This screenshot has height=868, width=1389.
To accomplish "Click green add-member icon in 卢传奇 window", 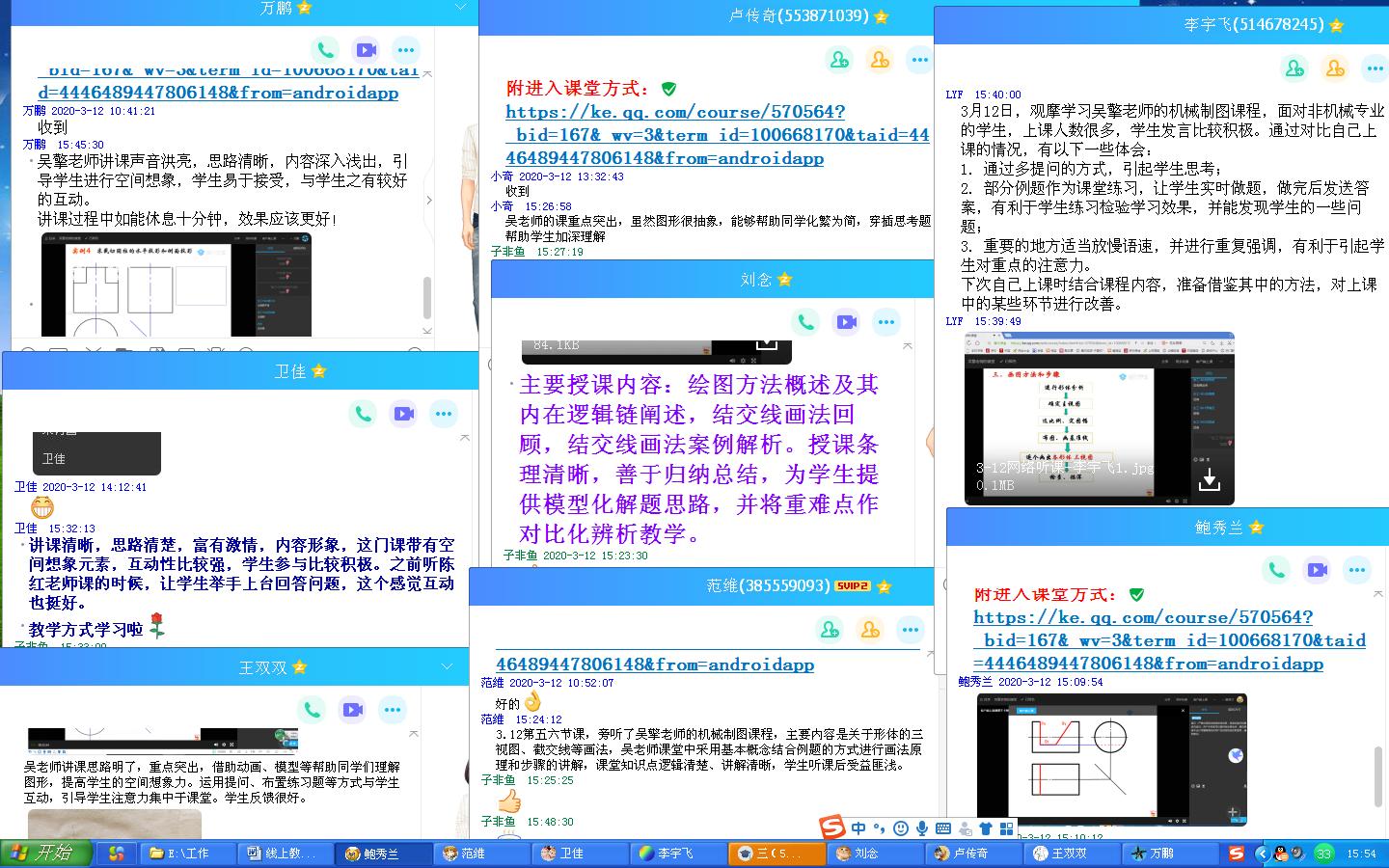I will tap(839, 60).
